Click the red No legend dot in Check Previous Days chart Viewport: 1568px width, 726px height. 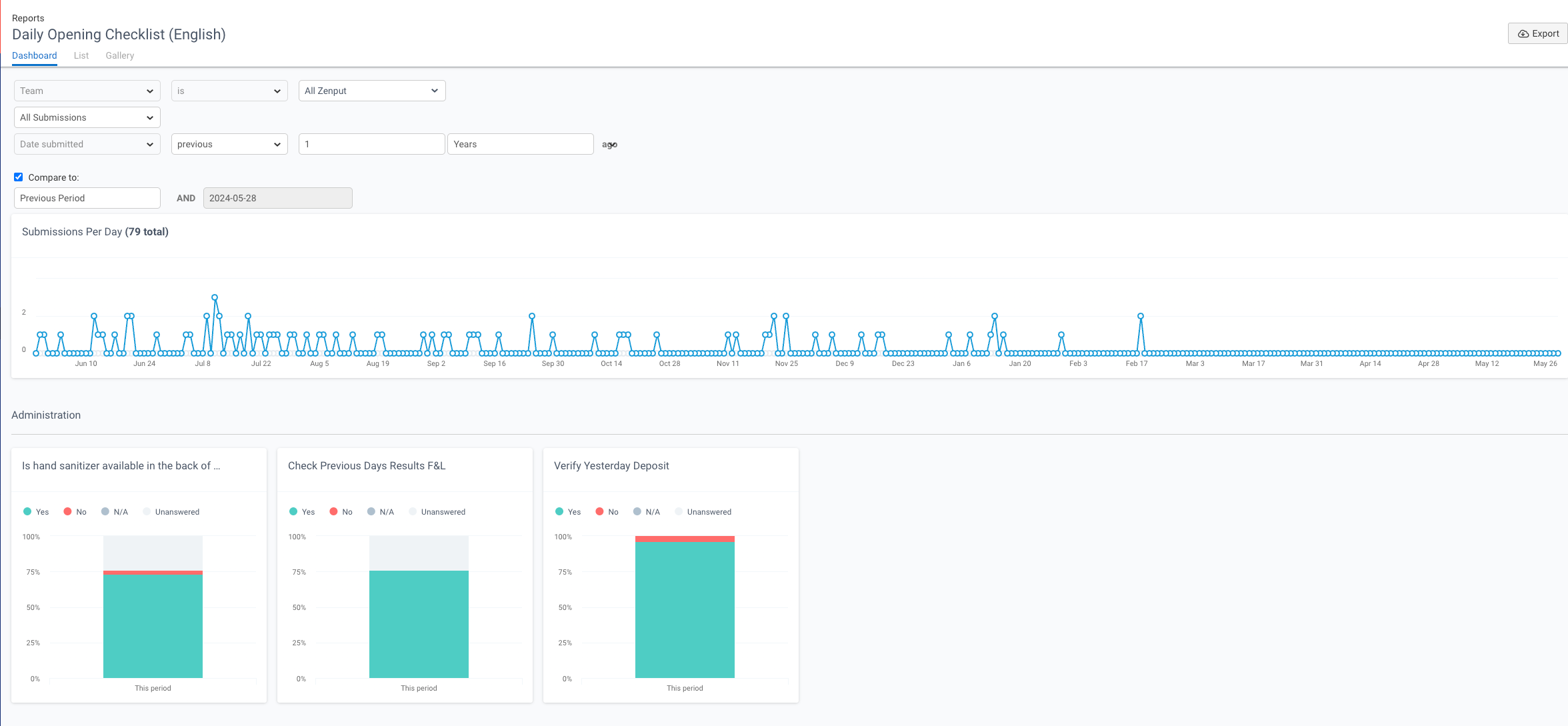333,511
